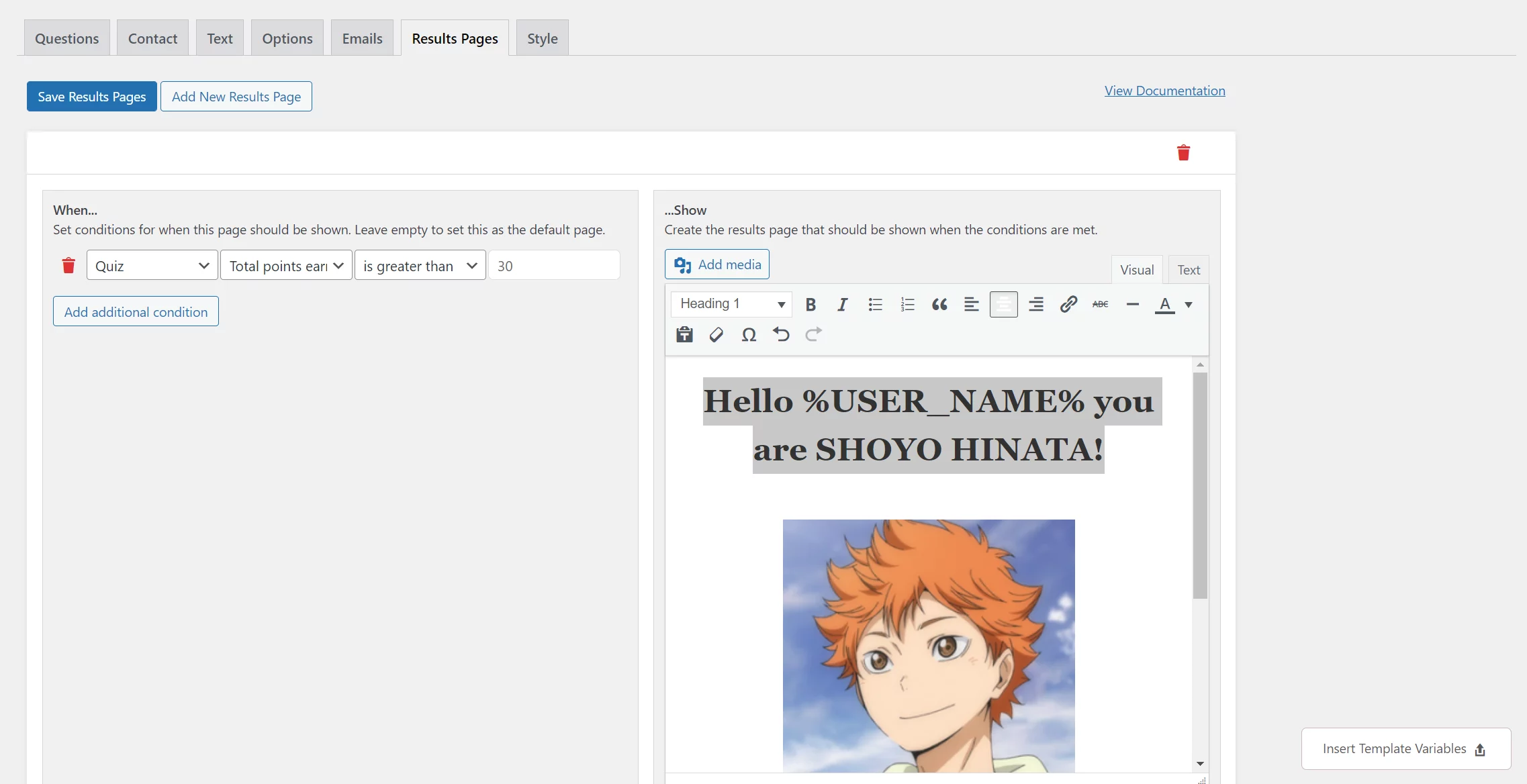Screen dimensions: 1527x784
Task: Switch to the Questions tab
Action: click(66, 38)
